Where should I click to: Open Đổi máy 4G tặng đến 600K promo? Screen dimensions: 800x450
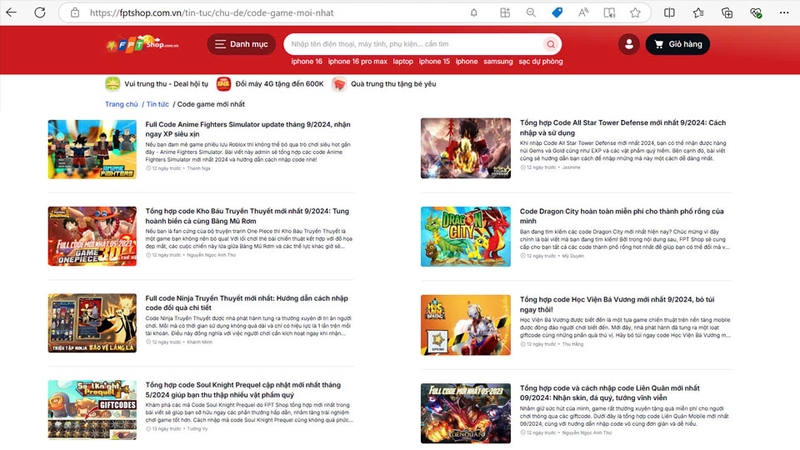270,84
